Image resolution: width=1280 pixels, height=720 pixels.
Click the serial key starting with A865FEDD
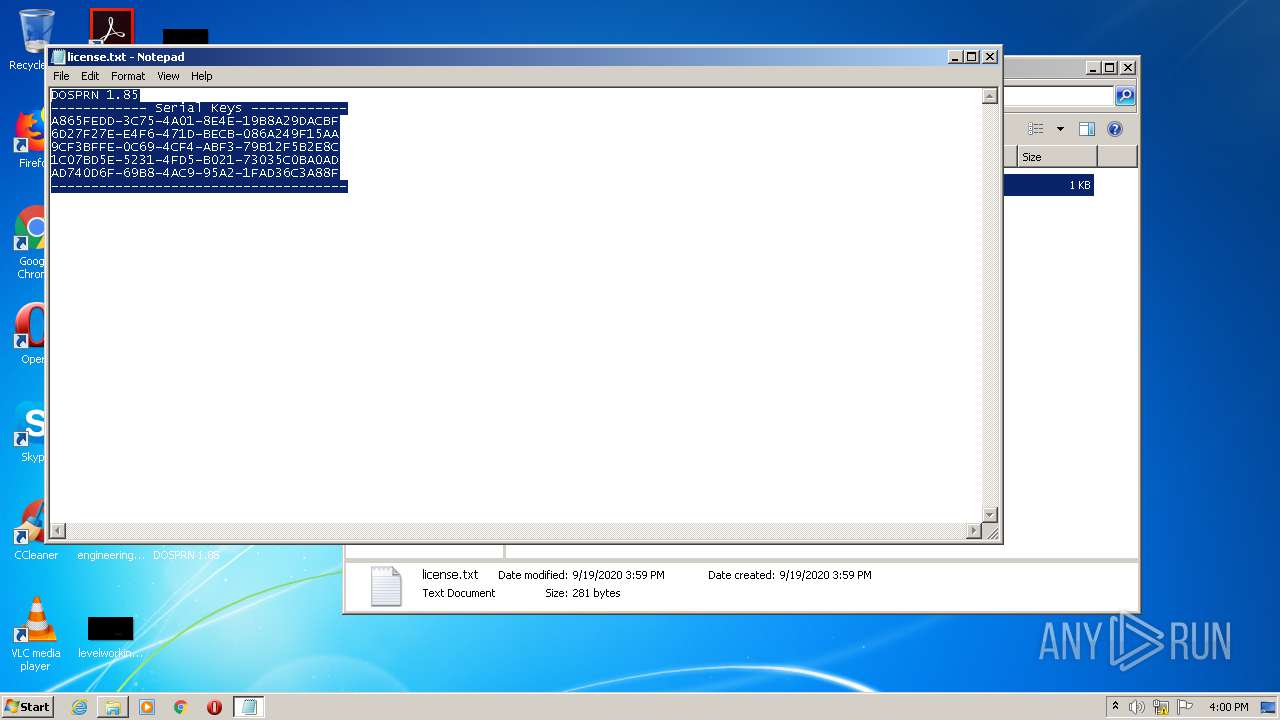(x=195, y=121)
